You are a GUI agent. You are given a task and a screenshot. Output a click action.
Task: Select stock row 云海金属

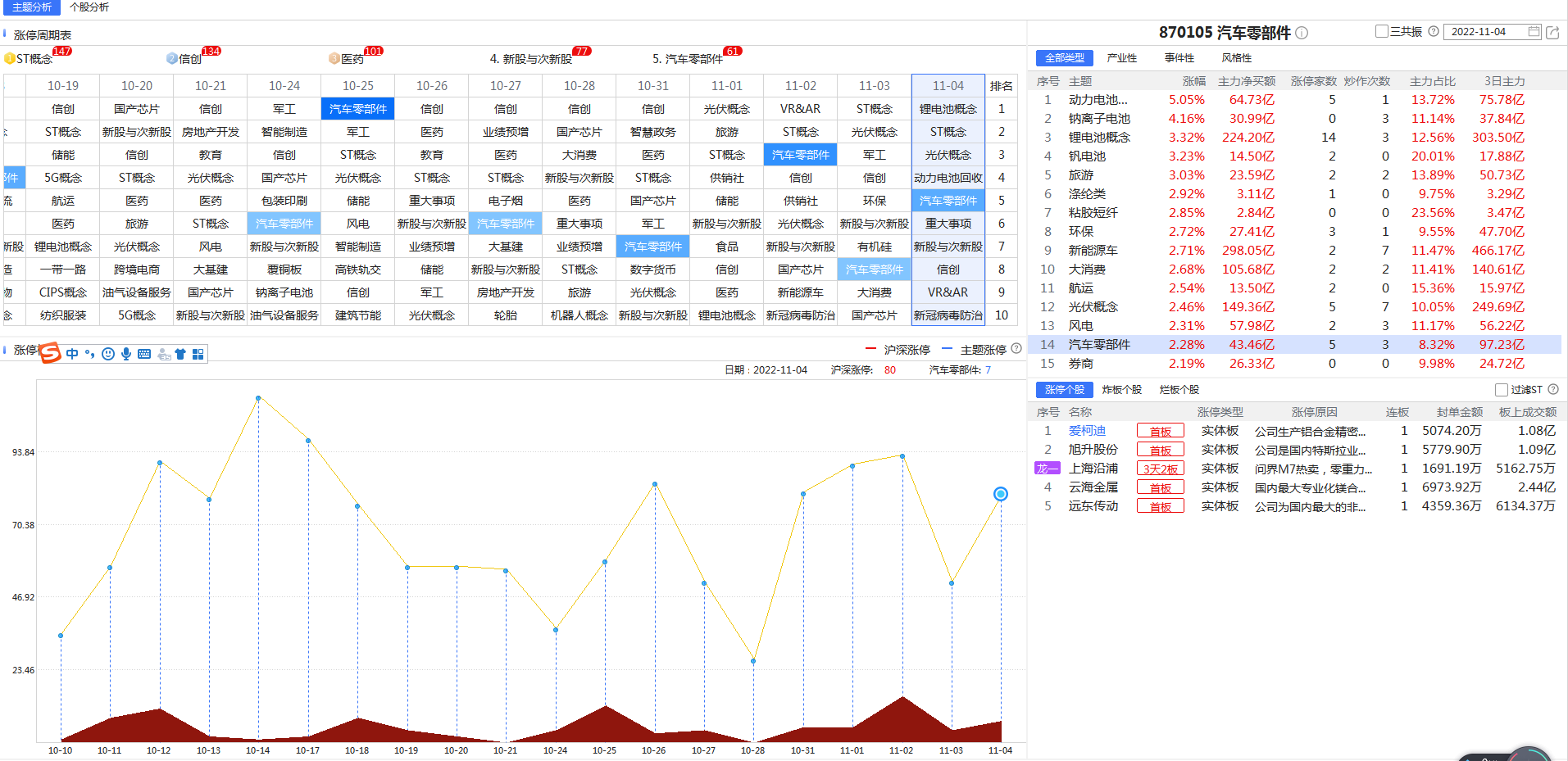(x=1294, y=487)
